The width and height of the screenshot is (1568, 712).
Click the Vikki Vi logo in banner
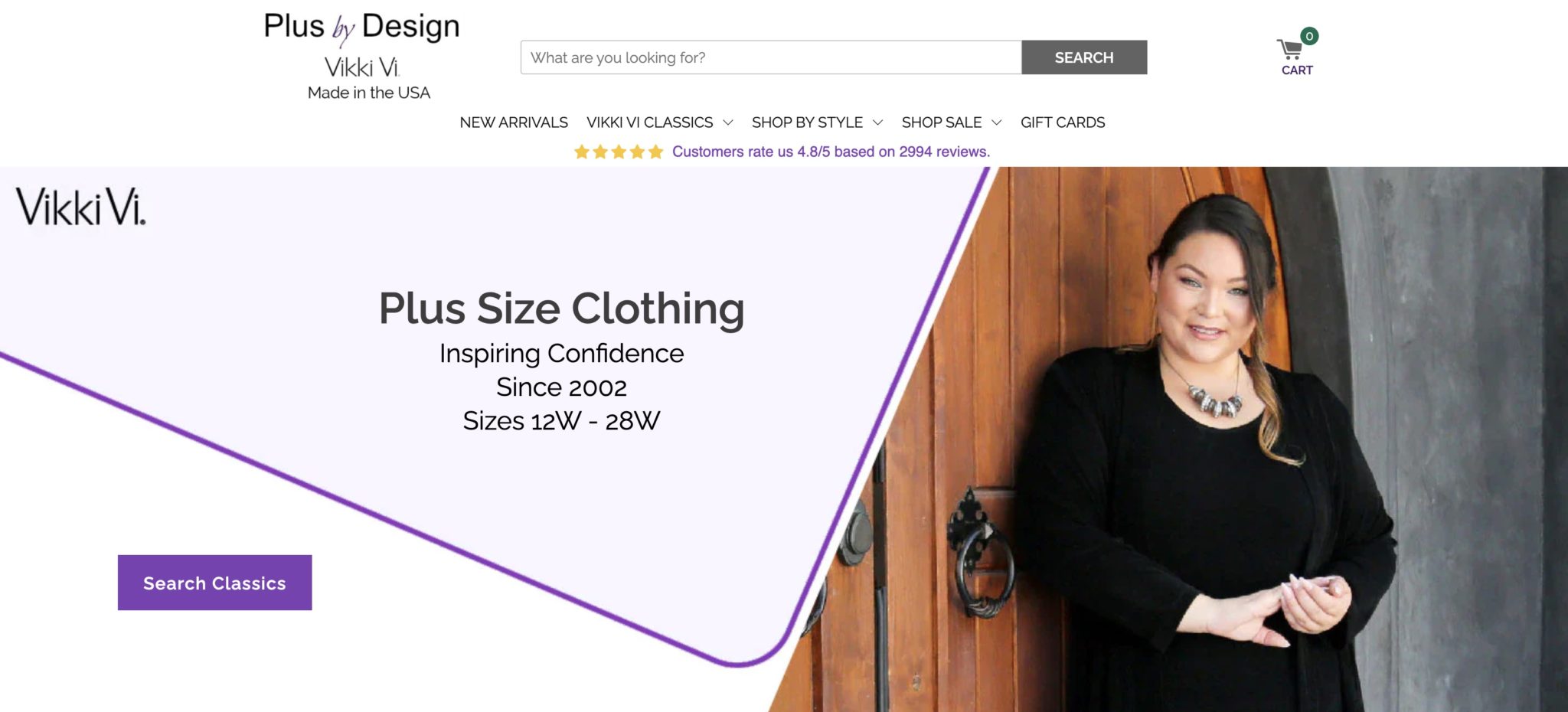tap(80, 207)
